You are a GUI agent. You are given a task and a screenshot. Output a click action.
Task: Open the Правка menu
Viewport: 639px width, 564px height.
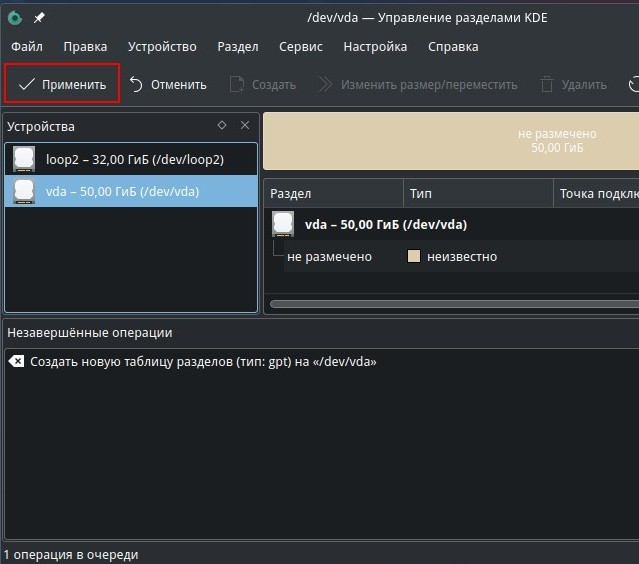pos(85,47)
